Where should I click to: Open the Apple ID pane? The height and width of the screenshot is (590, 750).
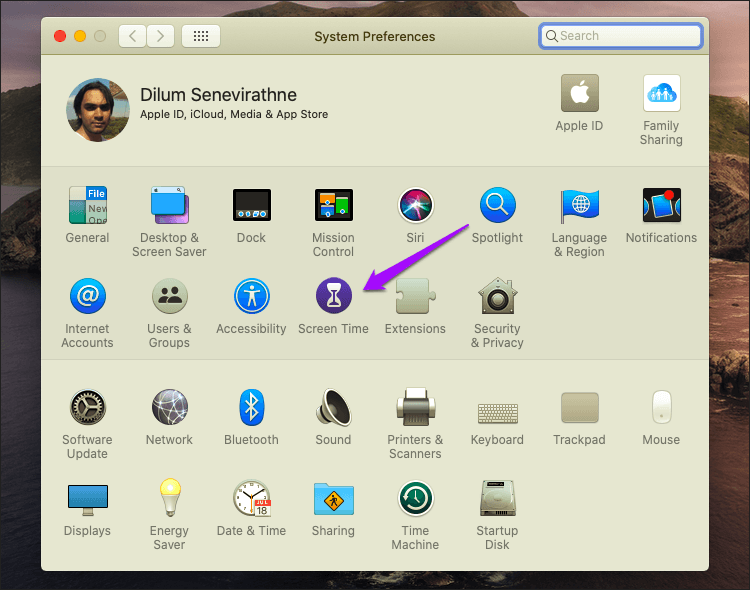[579, 93]
